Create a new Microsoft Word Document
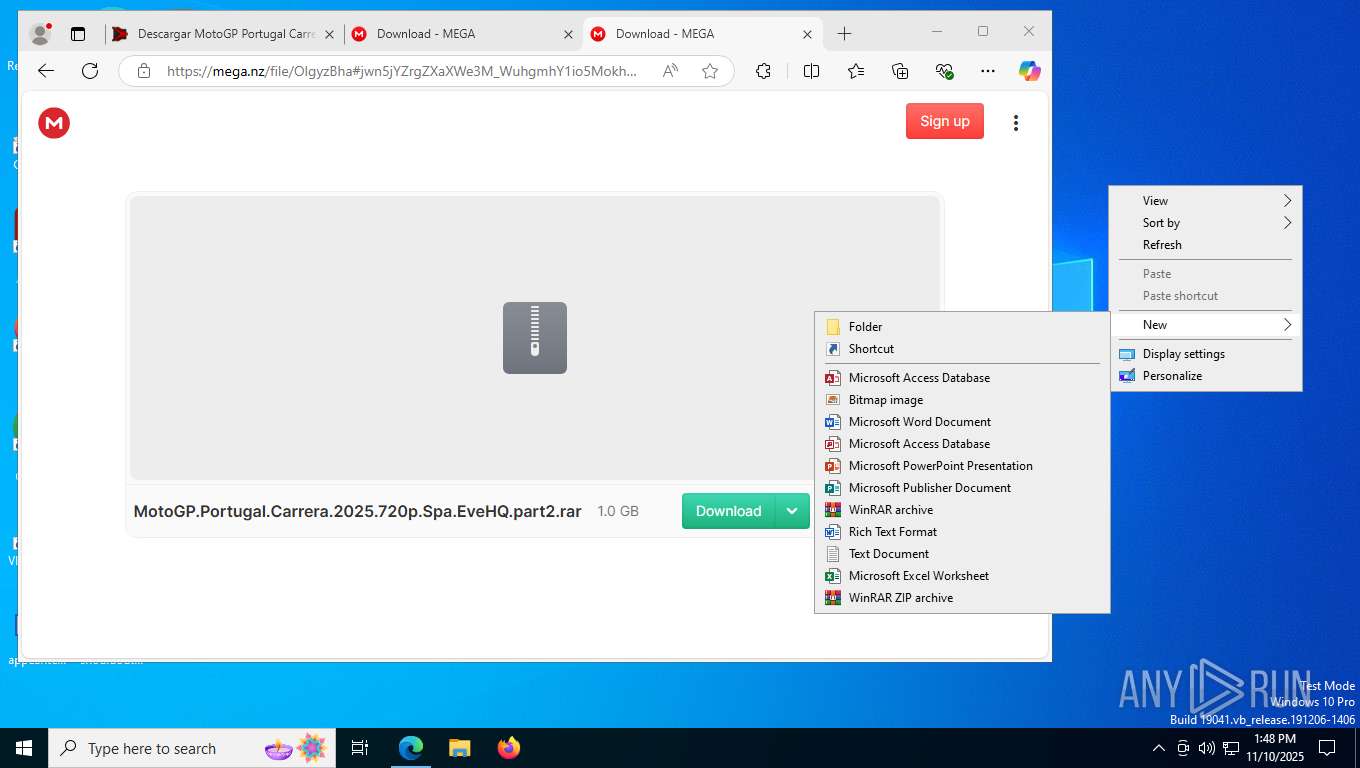This screenshot has width=1360, height=768. 962,422
